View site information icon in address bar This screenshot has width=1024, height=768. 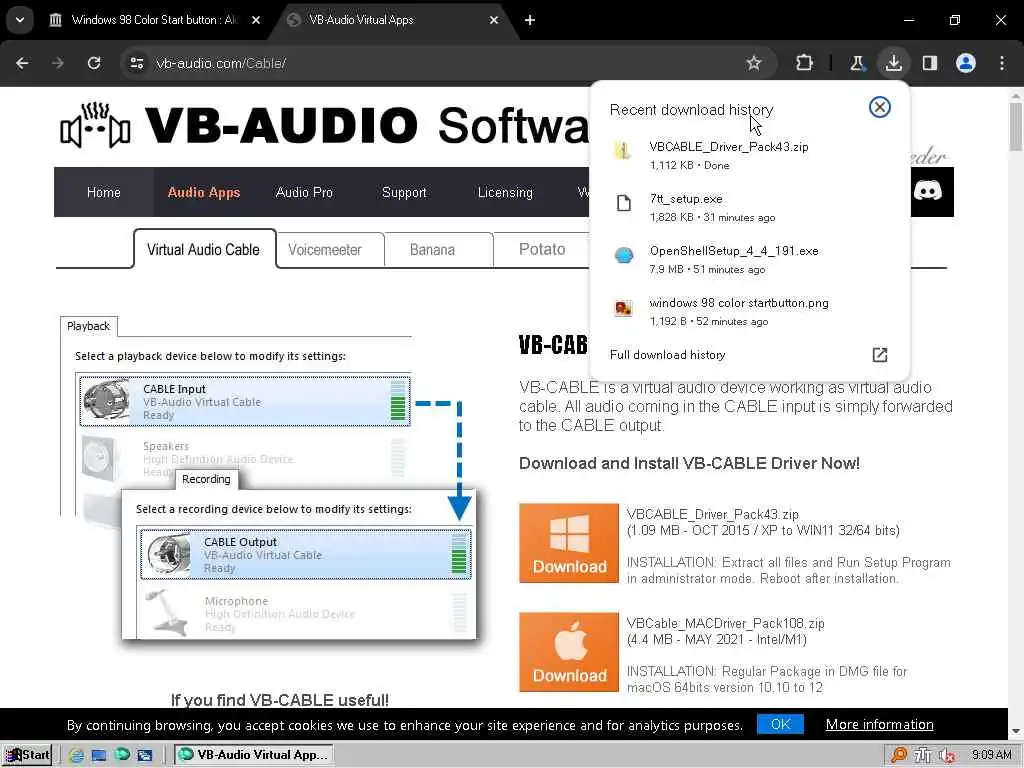point(136,63)
